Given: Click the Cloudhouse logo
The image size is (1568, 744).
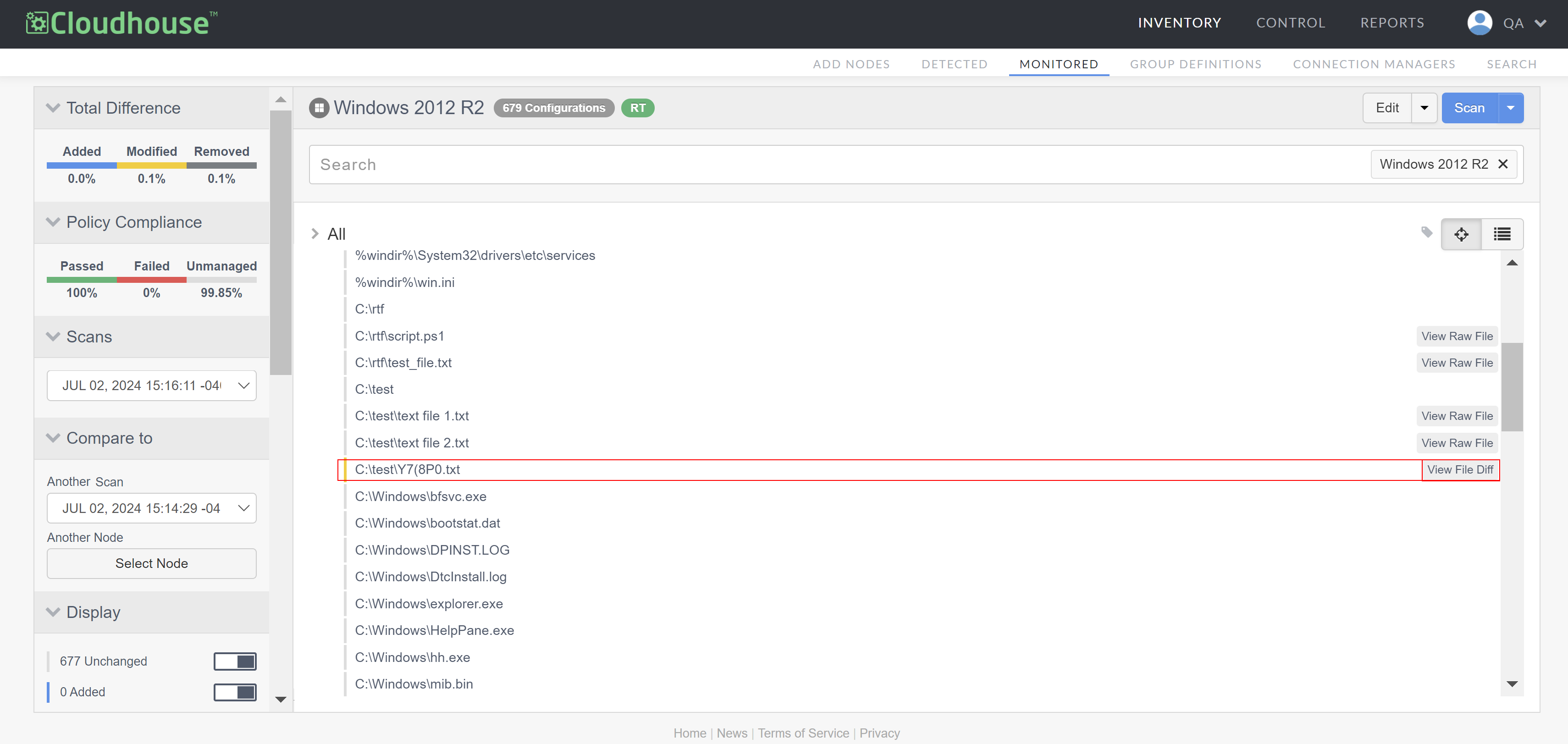Looking at the screenshot, I should (x=122, y=23).
